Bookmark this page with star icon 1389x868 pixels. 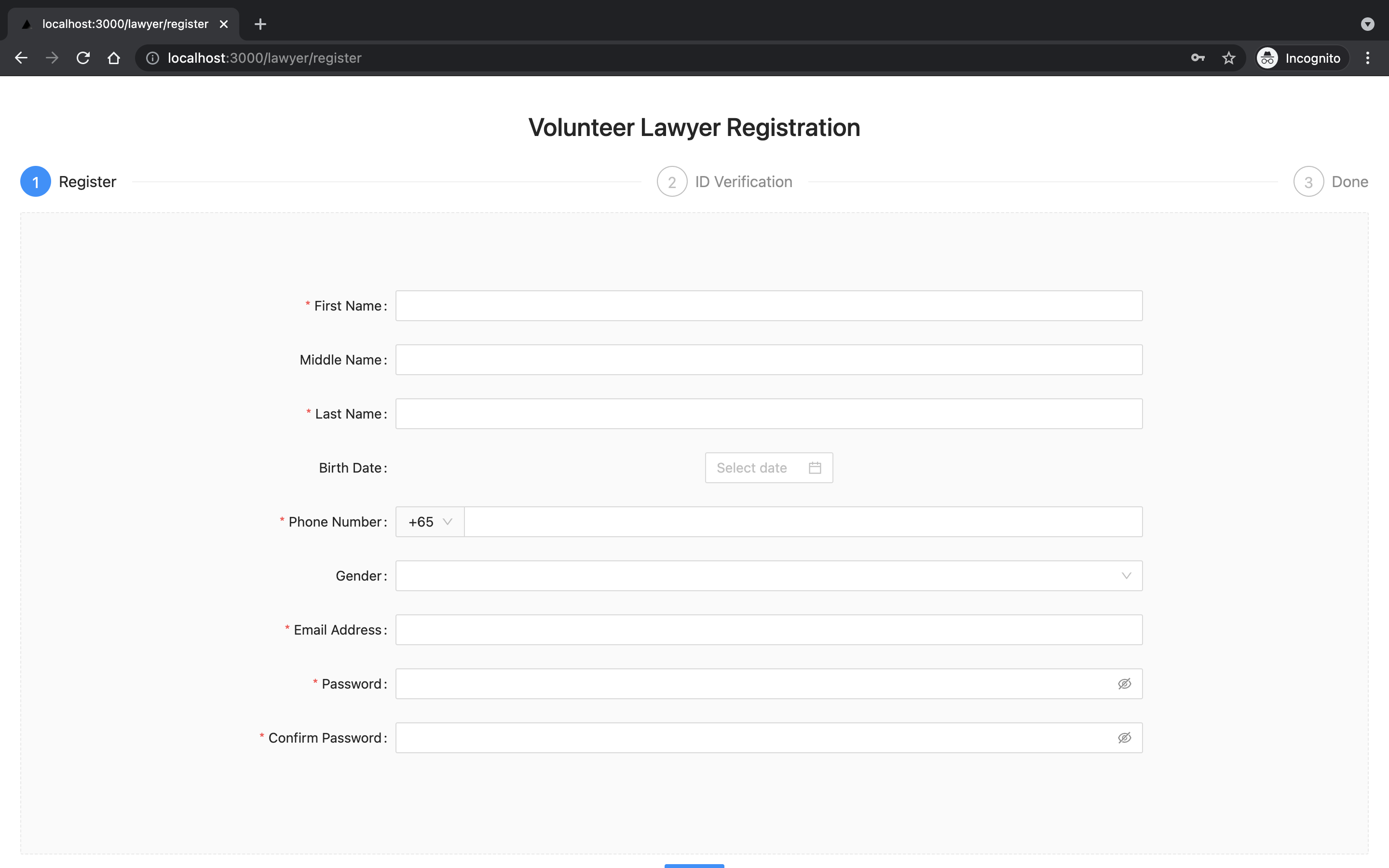[x=1228, y=58]
